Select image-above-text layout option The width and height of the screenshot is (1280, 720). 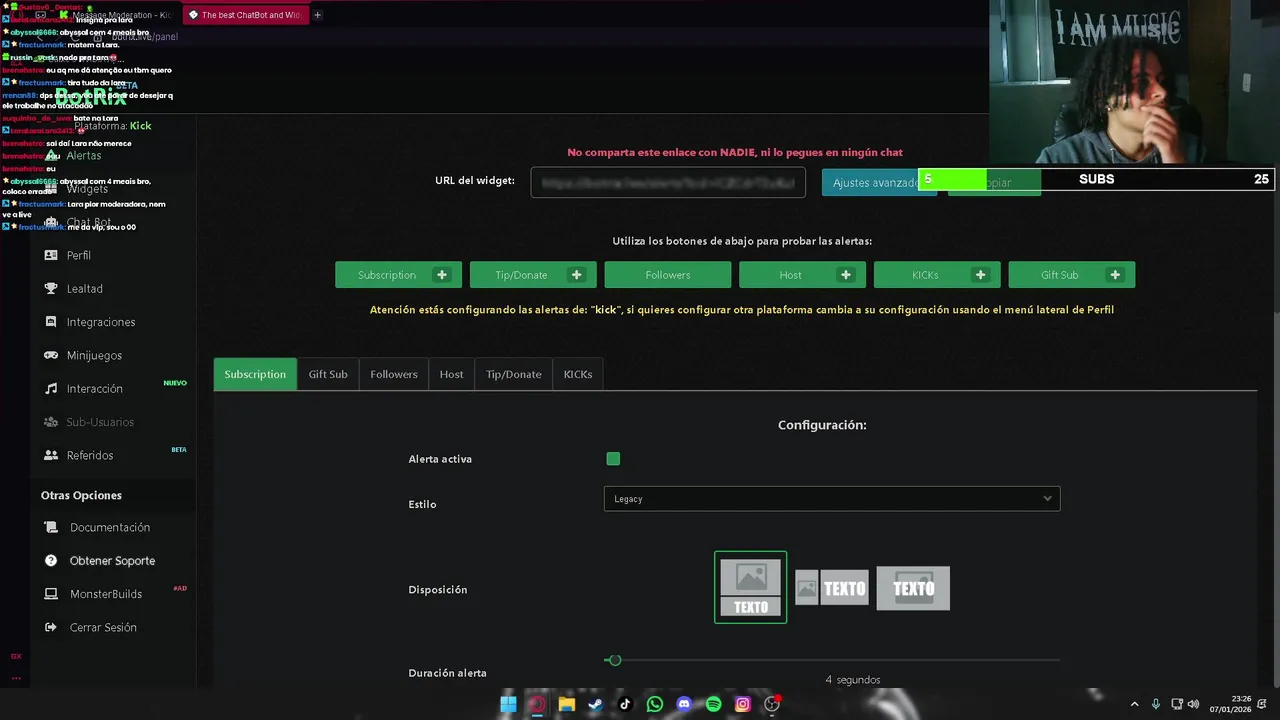coord(751,588)
